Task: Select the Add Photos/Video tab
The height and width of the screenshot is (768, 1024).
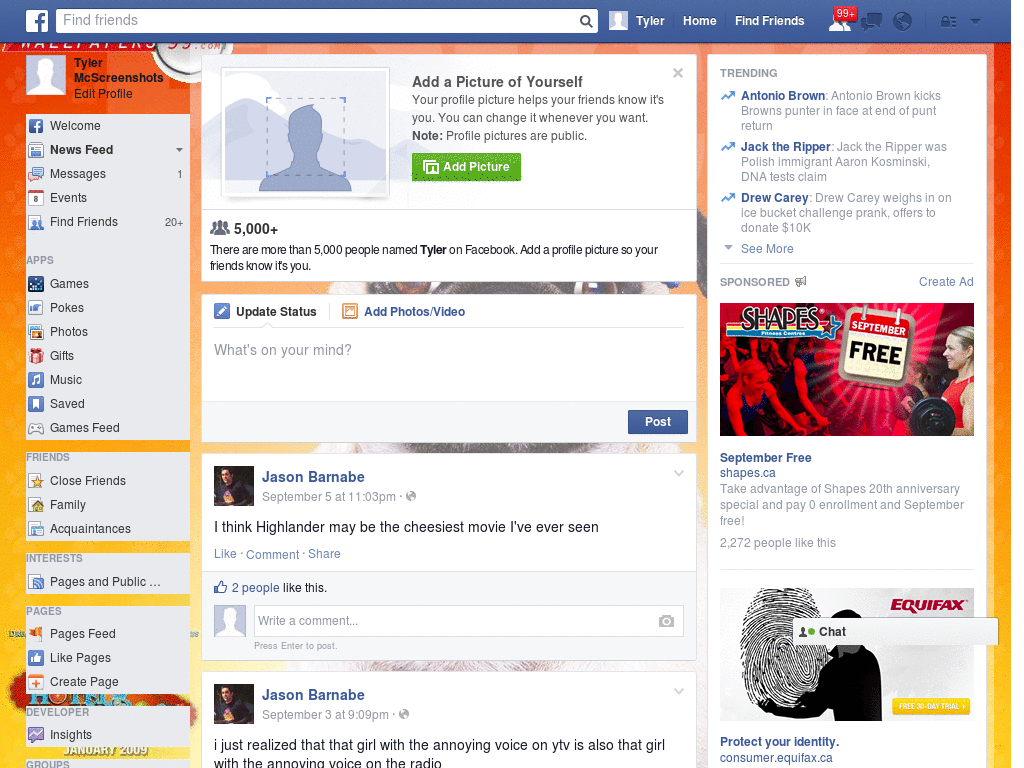Action: (x=404, y=312)
